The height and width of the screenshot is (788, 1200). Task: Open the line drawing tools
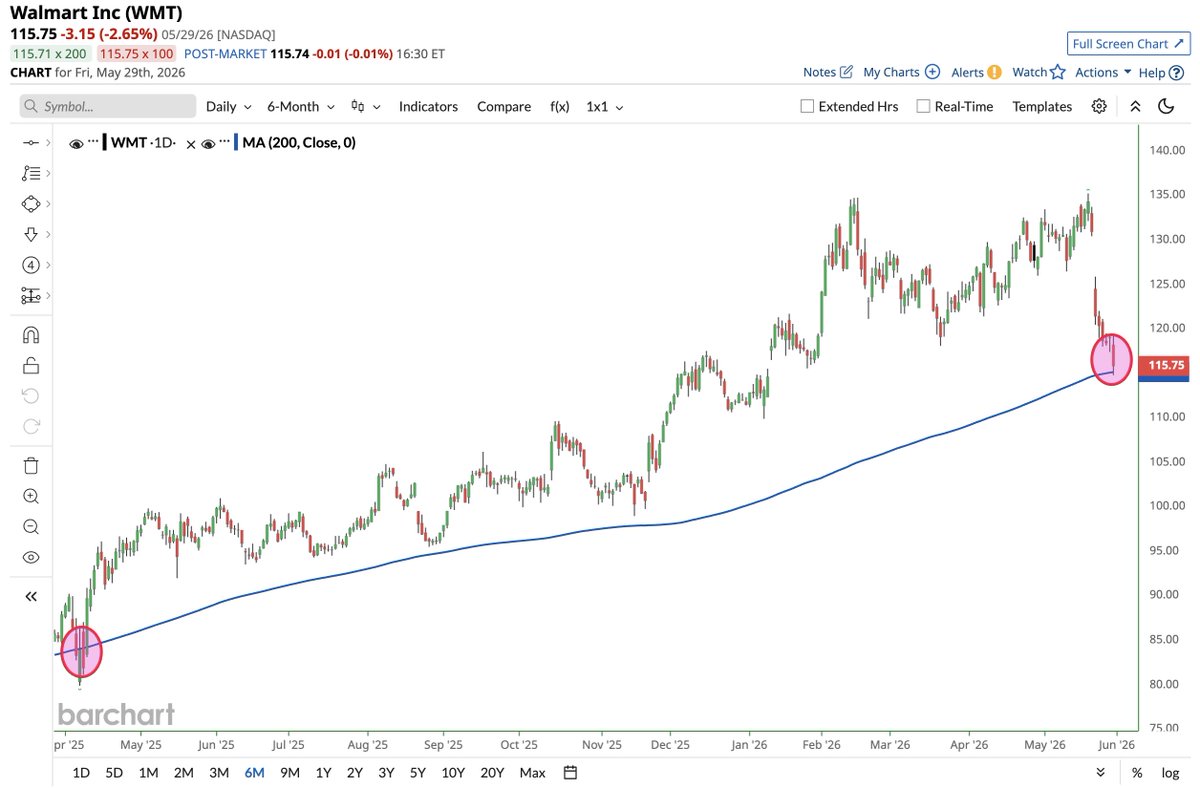point(30,143)
